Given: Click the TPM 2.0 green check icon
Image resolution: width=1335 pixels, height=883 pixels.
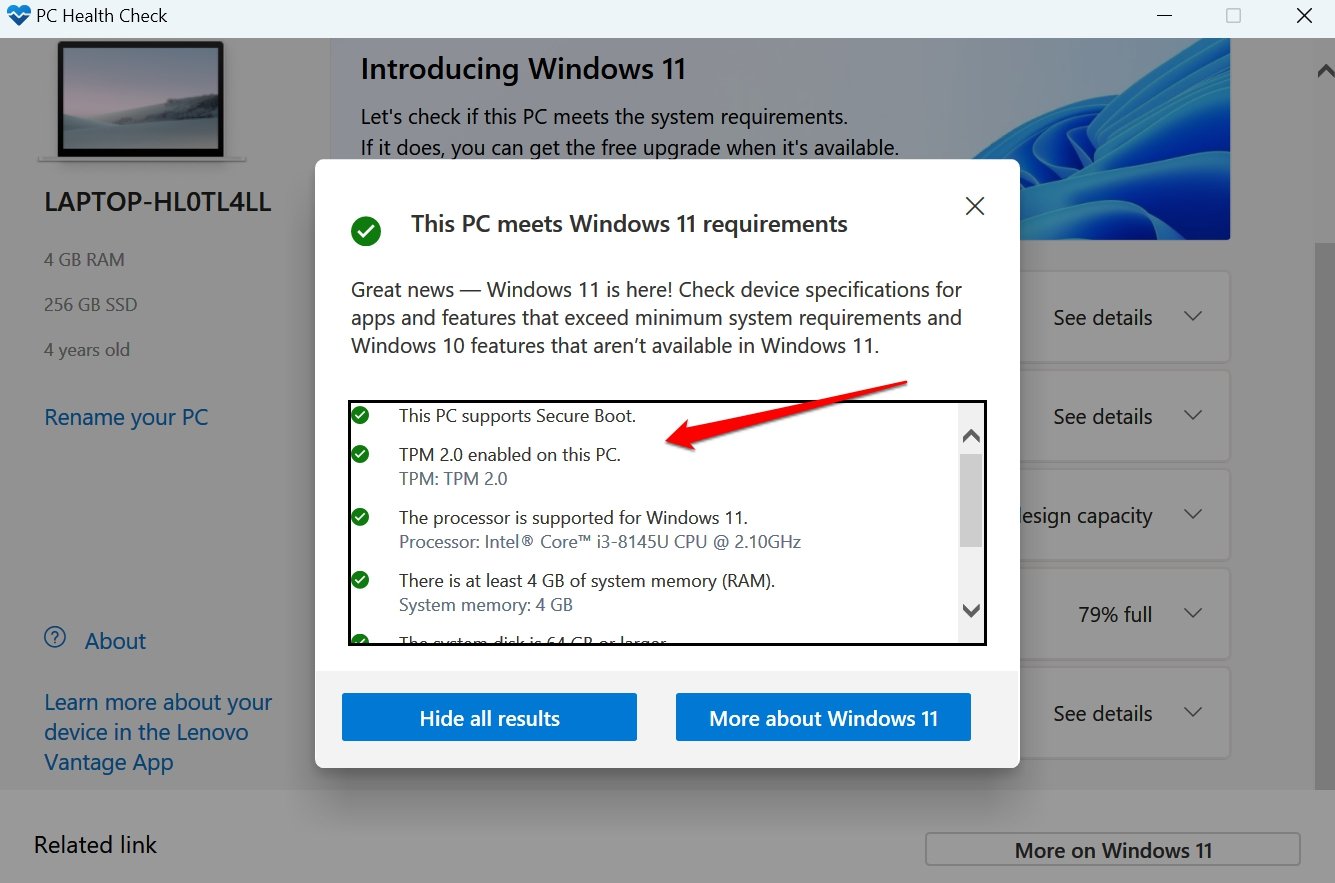Looking at the screenshot, I should pos(360,454).
